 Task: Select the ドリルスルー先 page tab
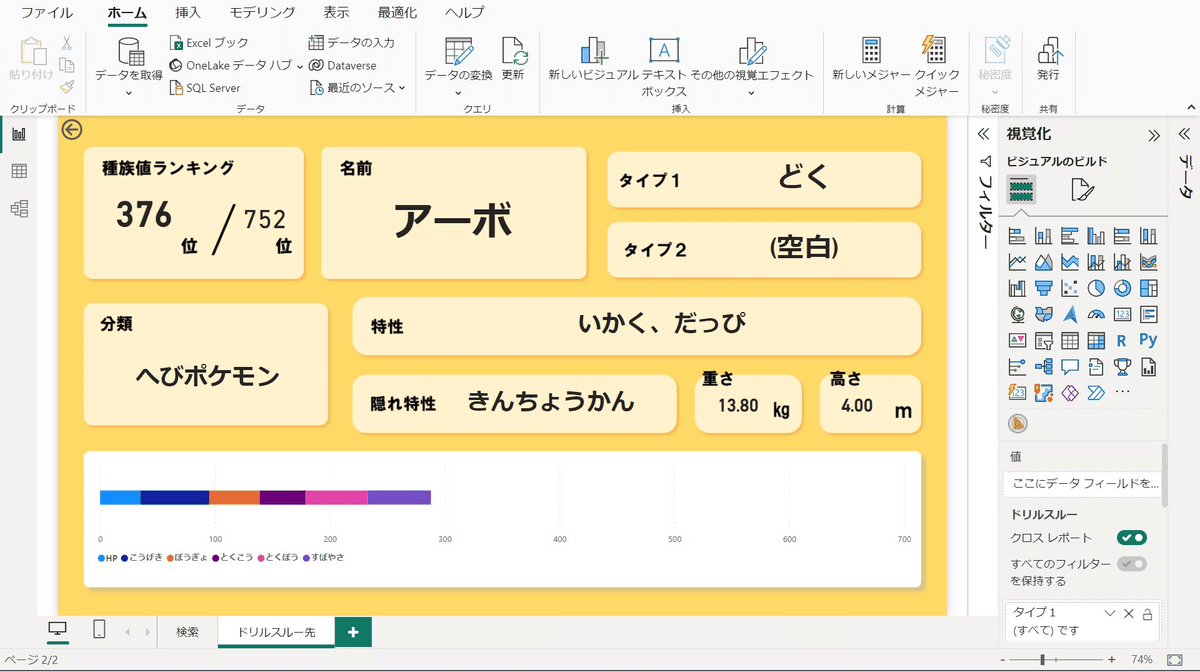pos(276,632)
